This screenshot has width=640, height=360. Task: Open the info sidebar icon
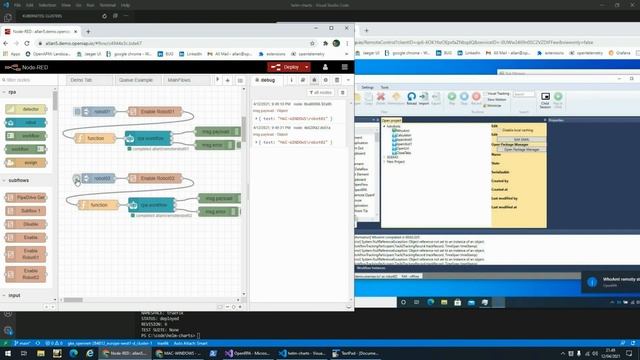click(x=291, y=80)
